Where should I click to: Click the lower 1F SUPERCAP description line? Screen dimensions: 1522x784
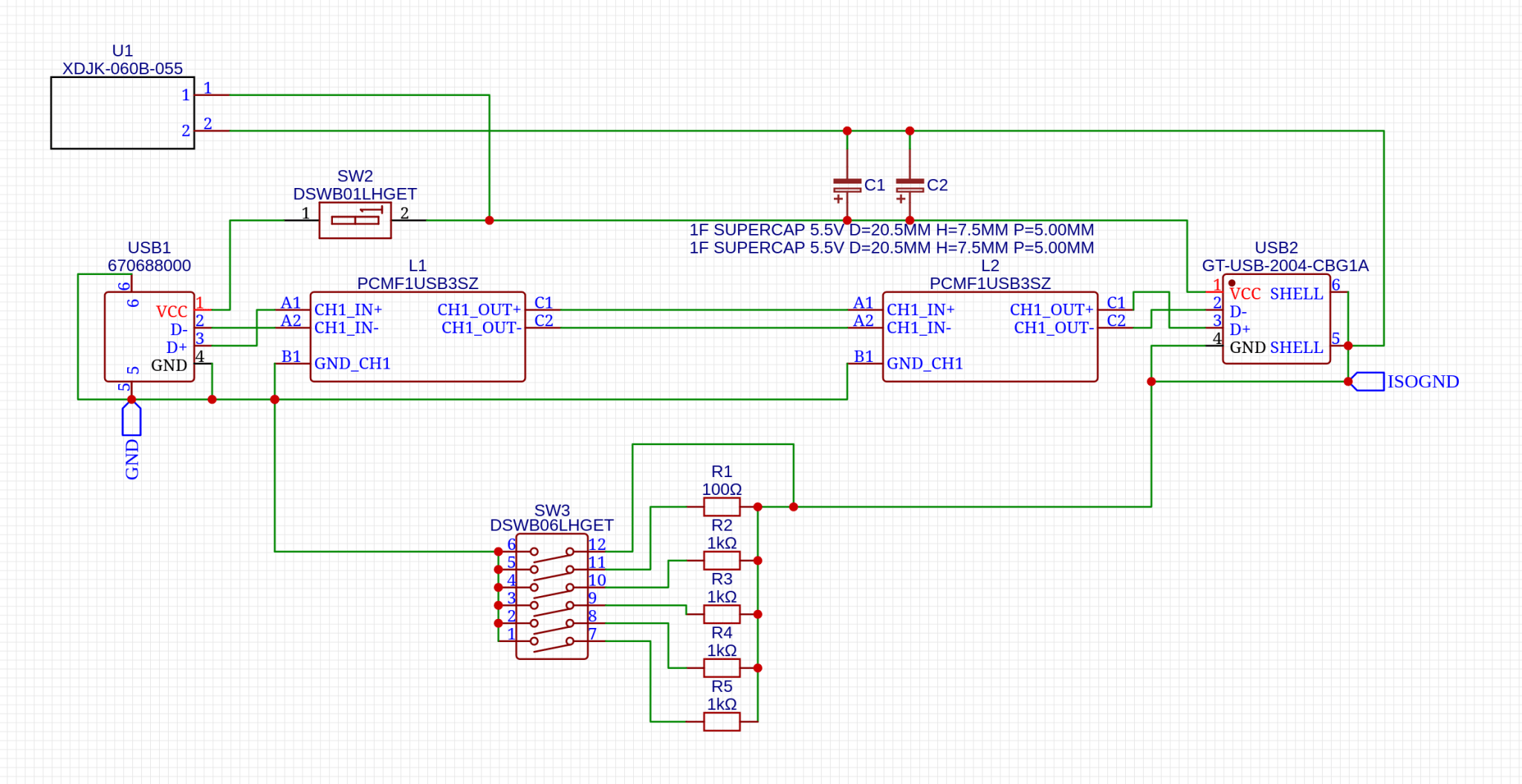[x=892, y=247]
